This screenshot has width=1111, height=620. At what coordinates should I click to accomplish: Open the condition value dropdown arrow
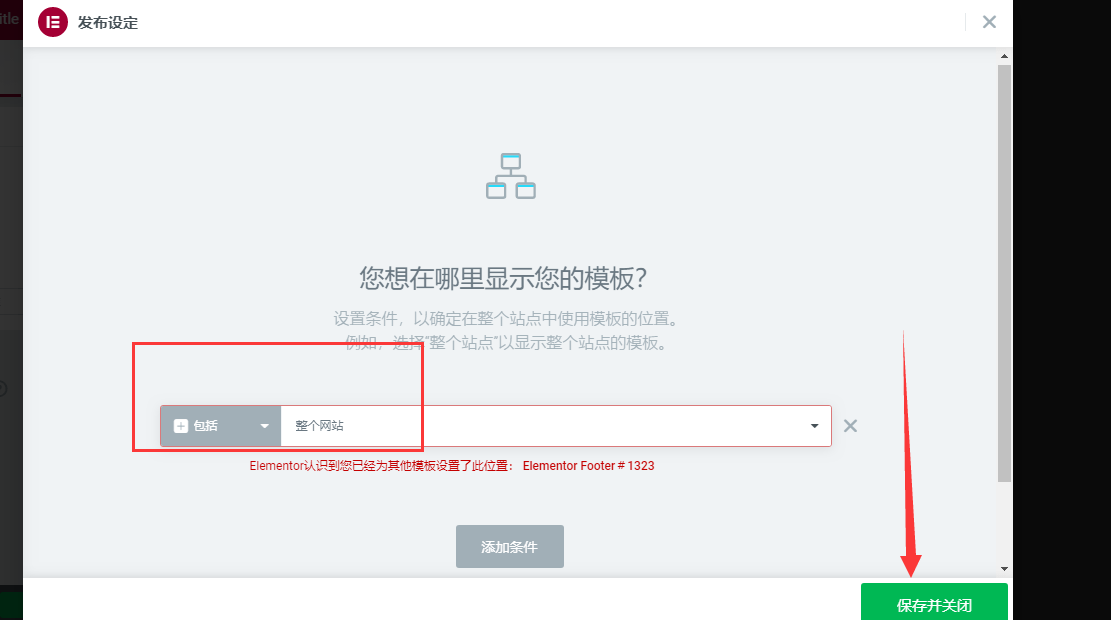pos(814,425)
